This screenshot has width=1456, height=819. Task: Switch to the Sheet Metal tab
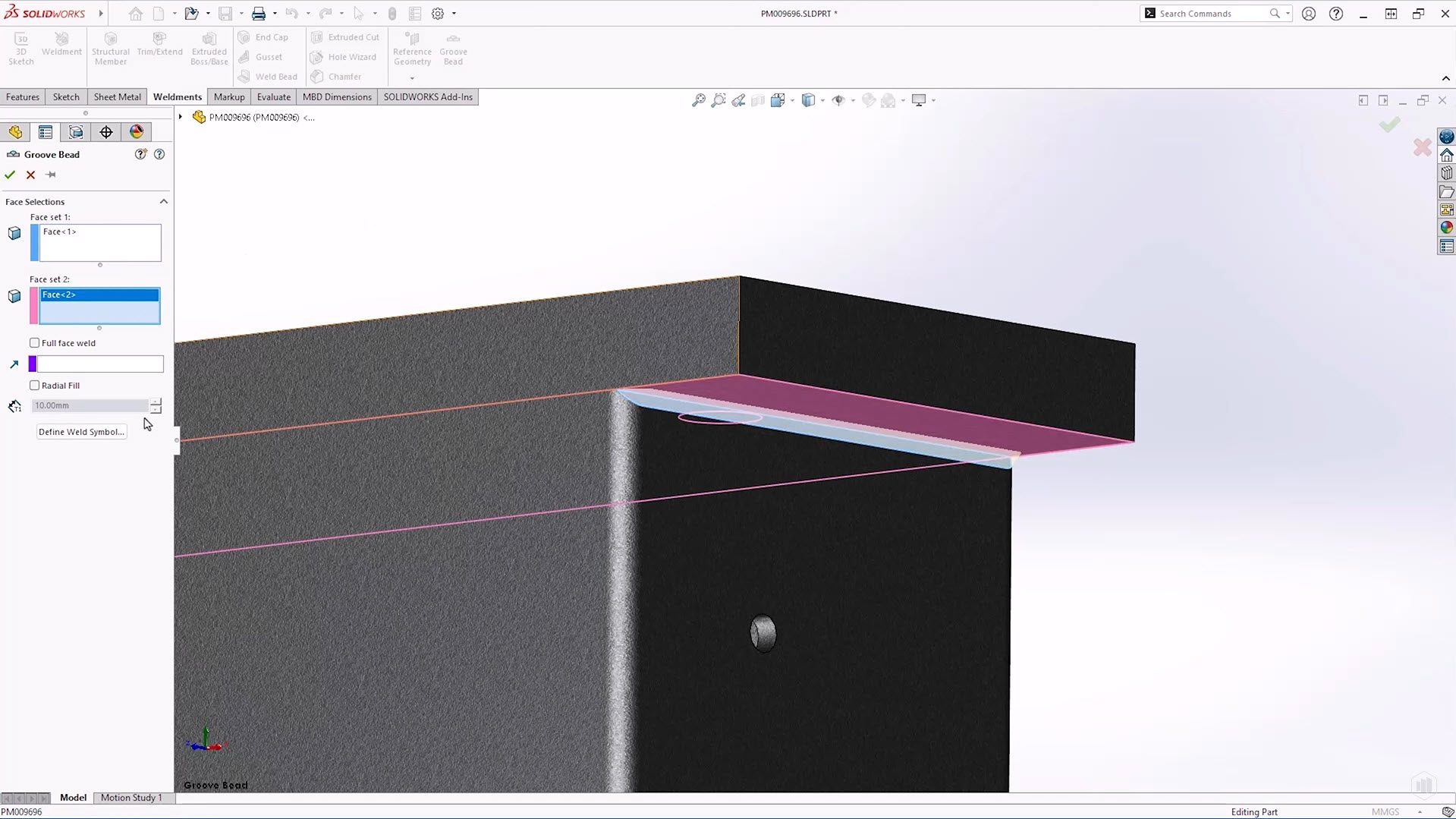click(117, 97)
